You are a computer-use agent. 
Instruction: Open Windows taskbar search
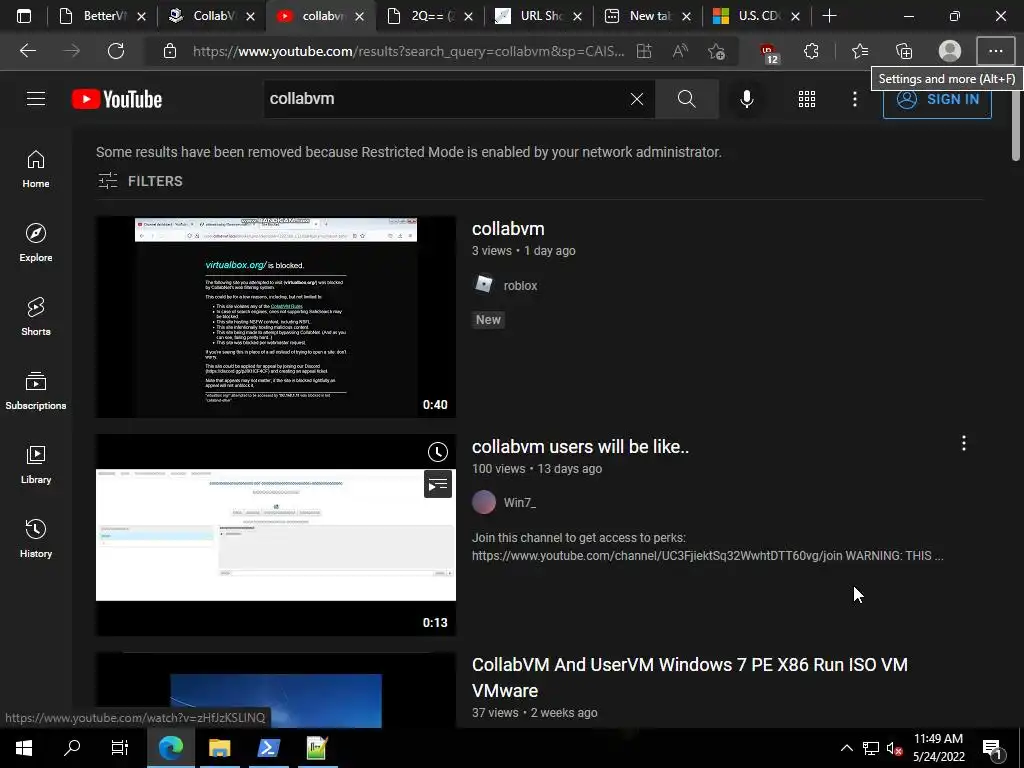[x=72, y=747]
